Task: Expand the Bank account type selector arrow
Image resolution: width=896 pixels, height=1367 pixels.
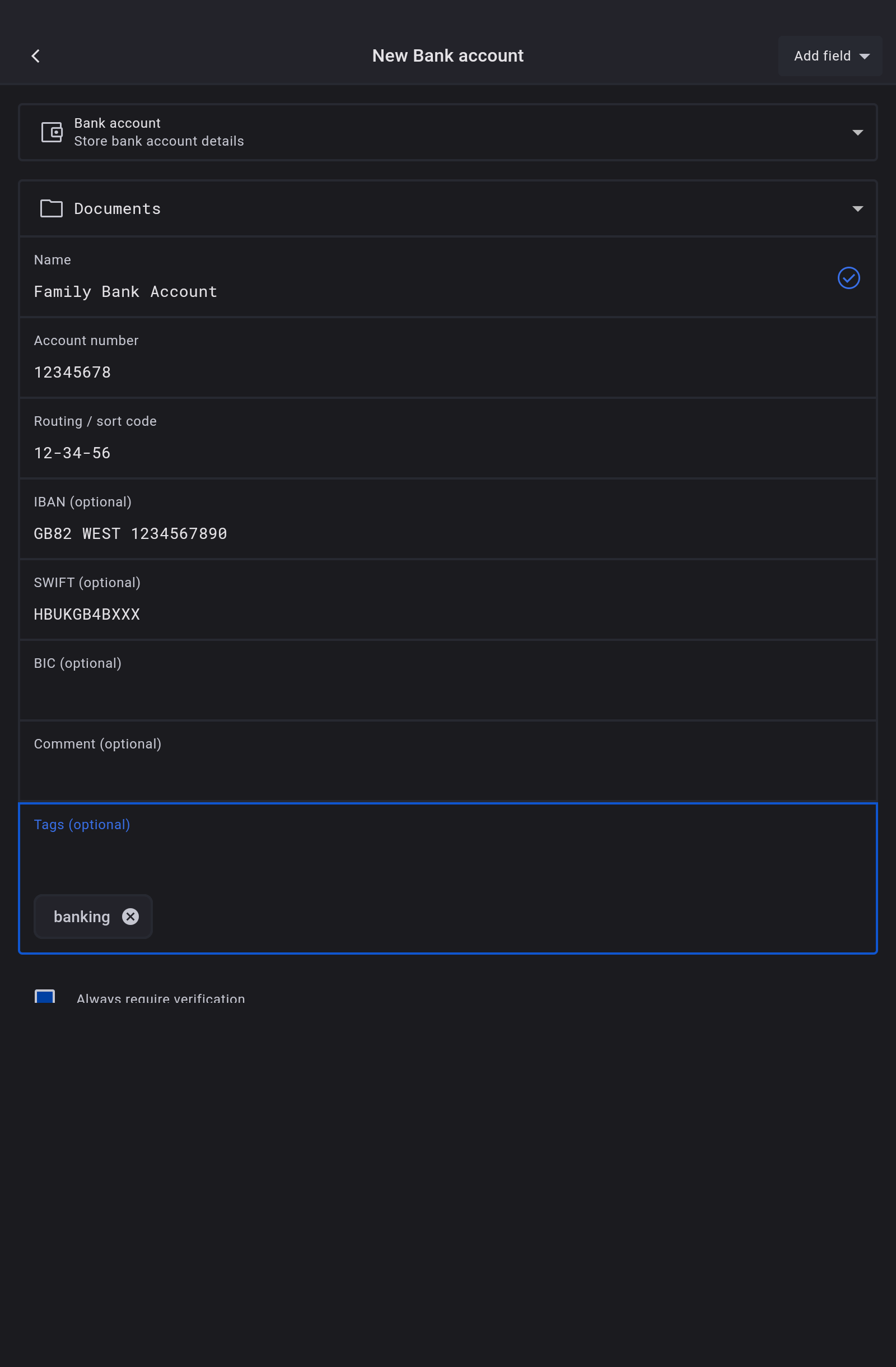Action: (x=857, y=133)
